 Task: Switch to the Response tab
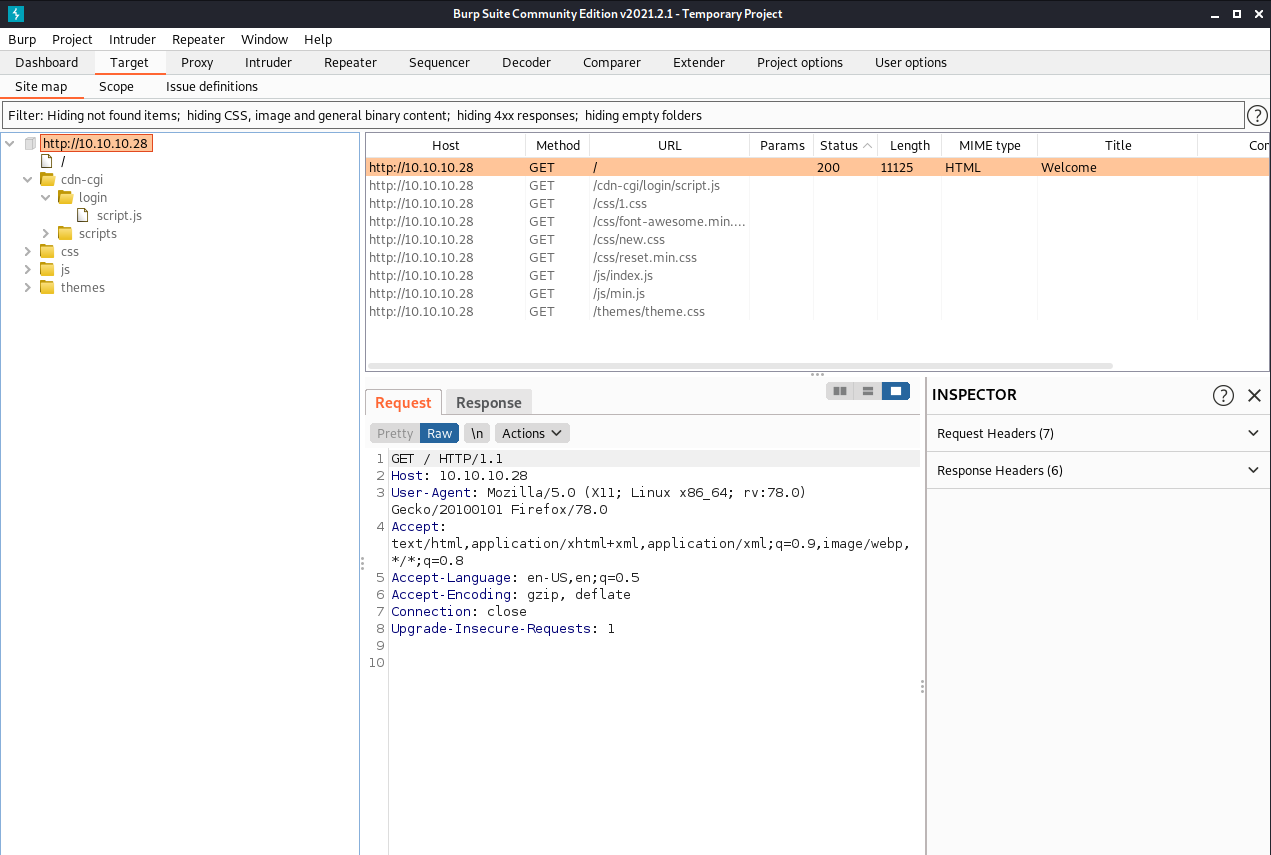pos(488,402)
